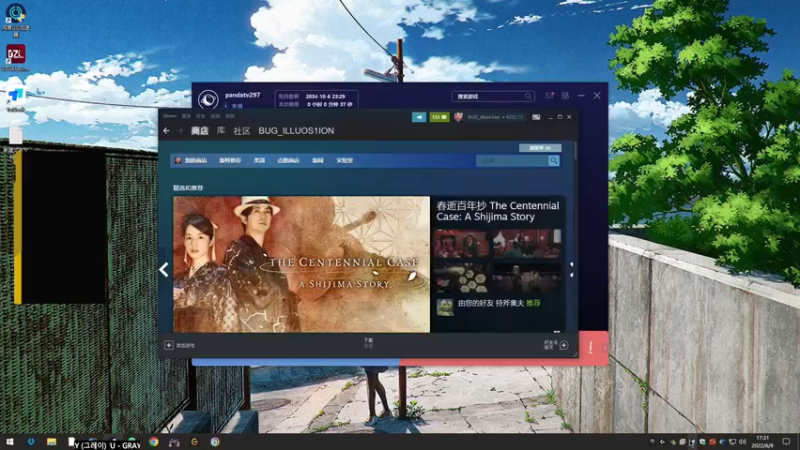Focus the Steam store search field
800x450 pixels.
click(x=512, y=161)
